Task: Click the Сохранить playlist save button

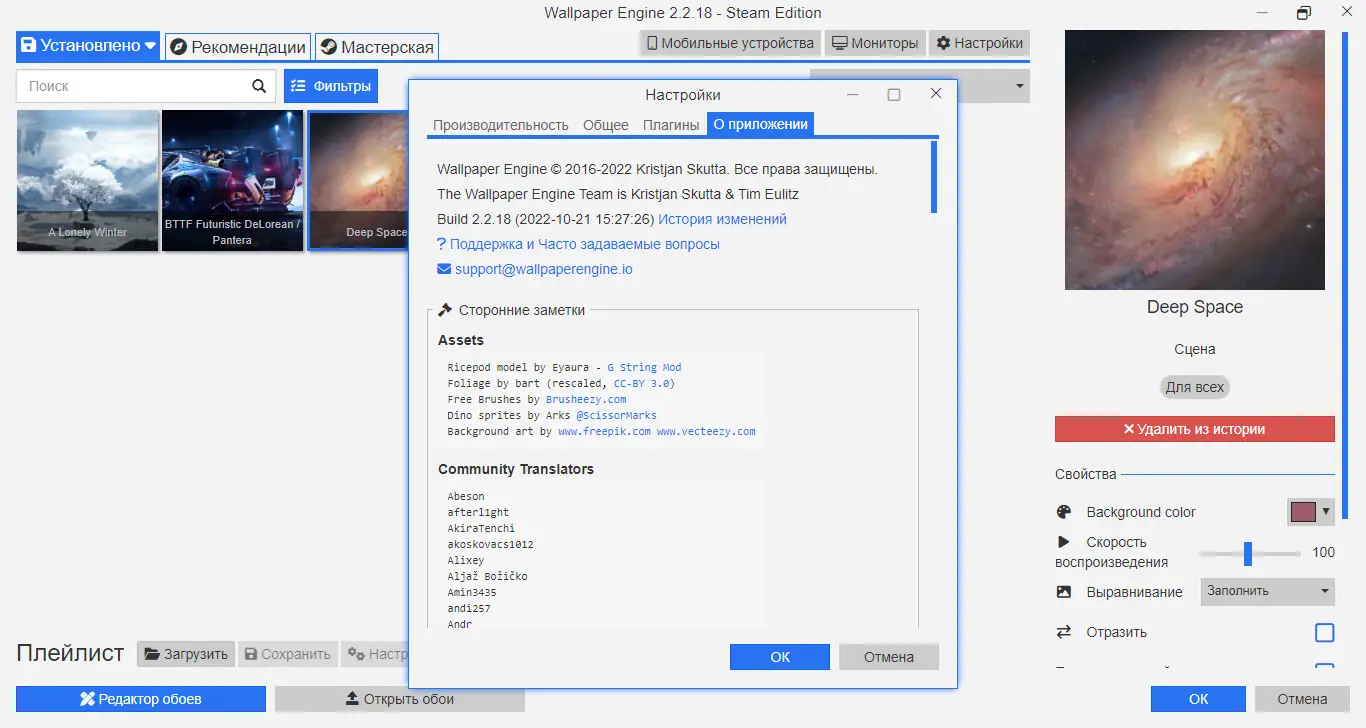Action: (287, 654)
